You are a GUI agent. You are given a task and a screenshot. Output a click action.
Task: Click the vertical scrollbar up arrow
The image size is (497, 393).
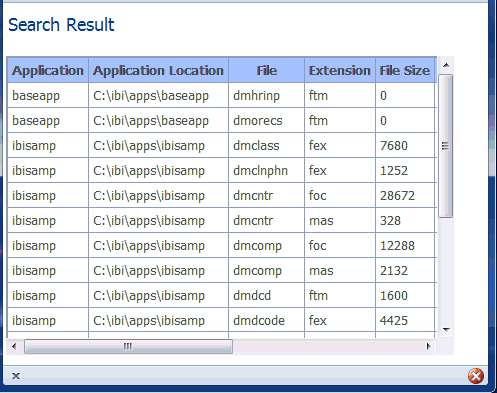[446, 65]
